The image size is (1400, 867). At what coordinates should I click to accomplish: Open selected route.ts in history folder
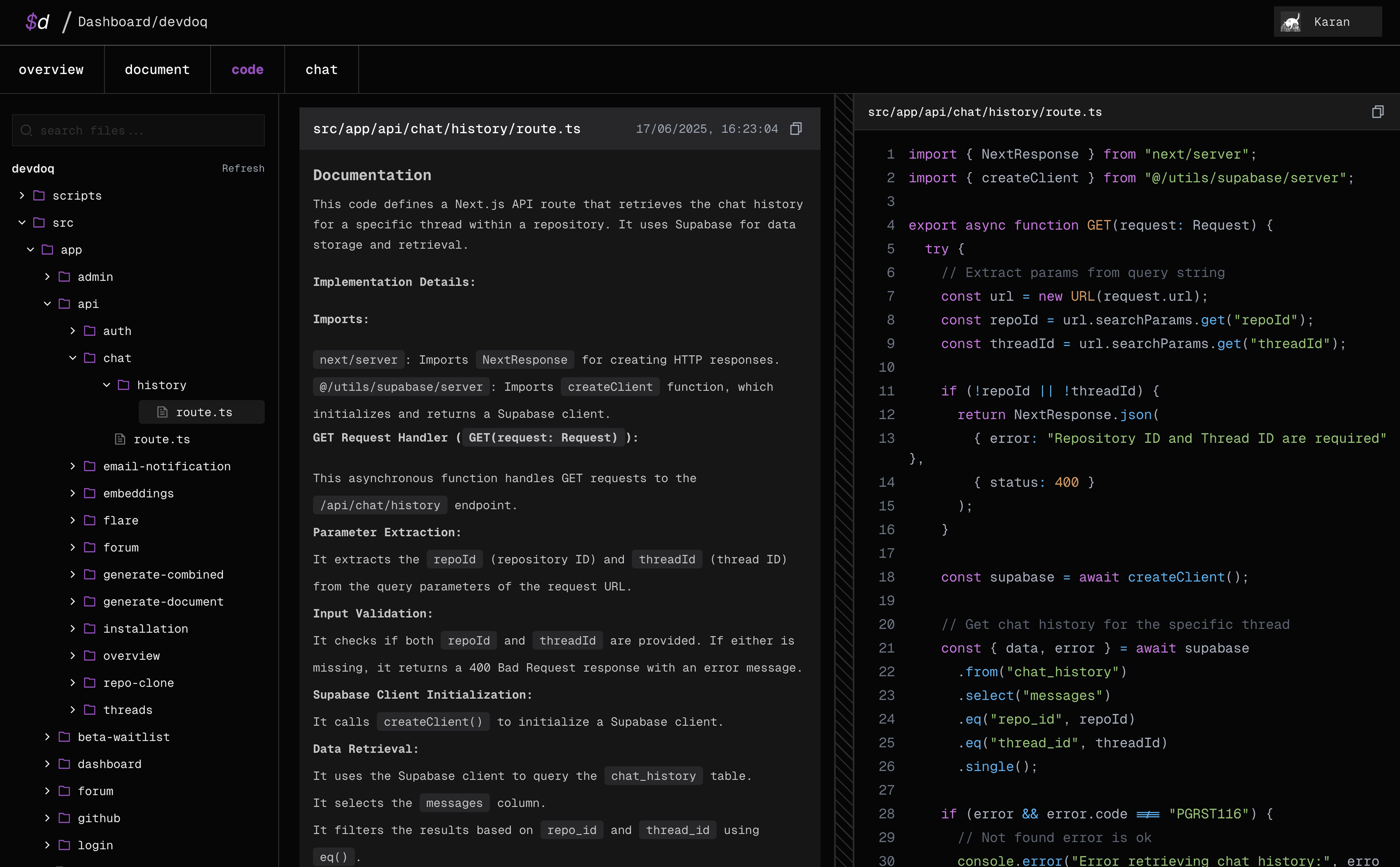tap(202, 412)
